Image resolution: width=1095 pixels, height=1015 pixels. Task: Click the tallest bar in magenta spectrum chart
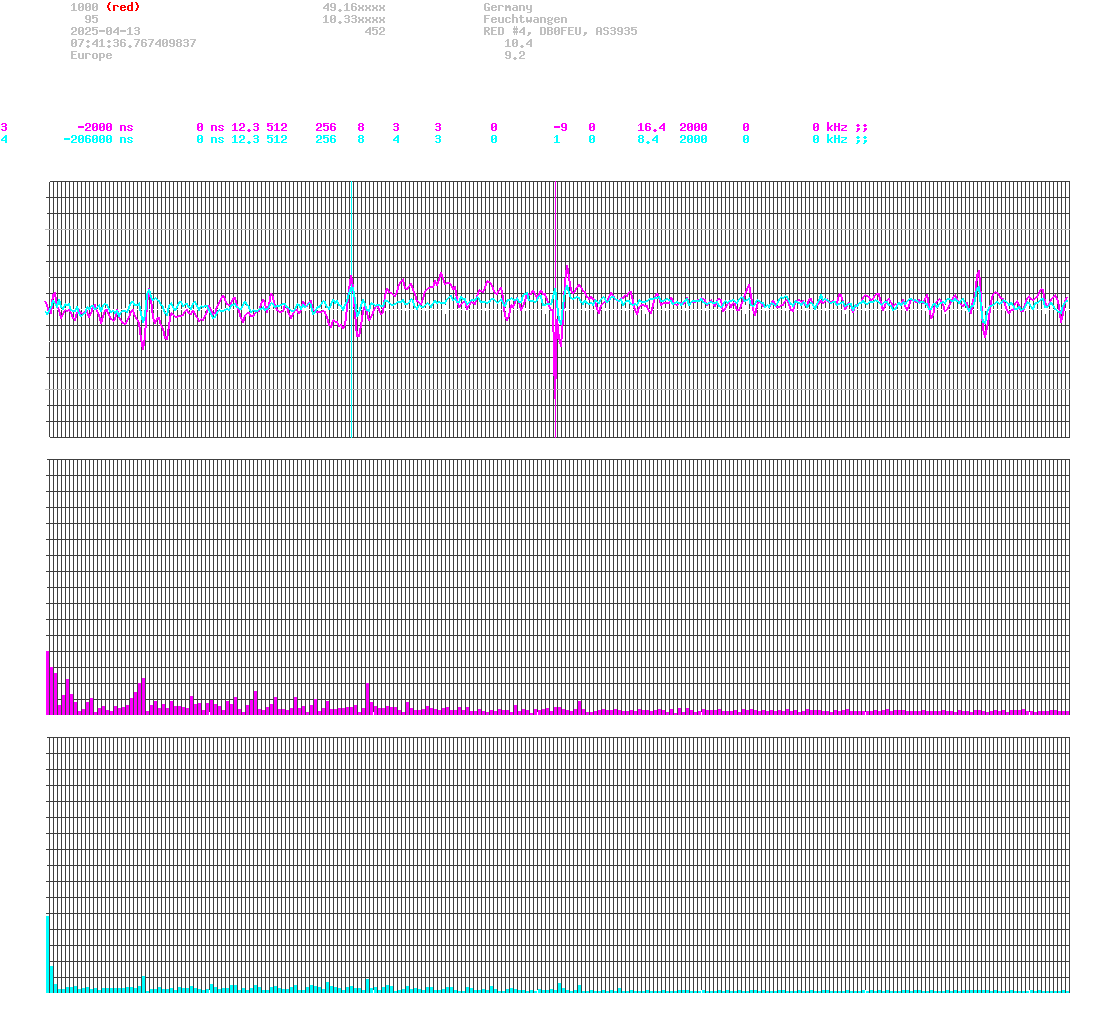click(x=48, y=682)
